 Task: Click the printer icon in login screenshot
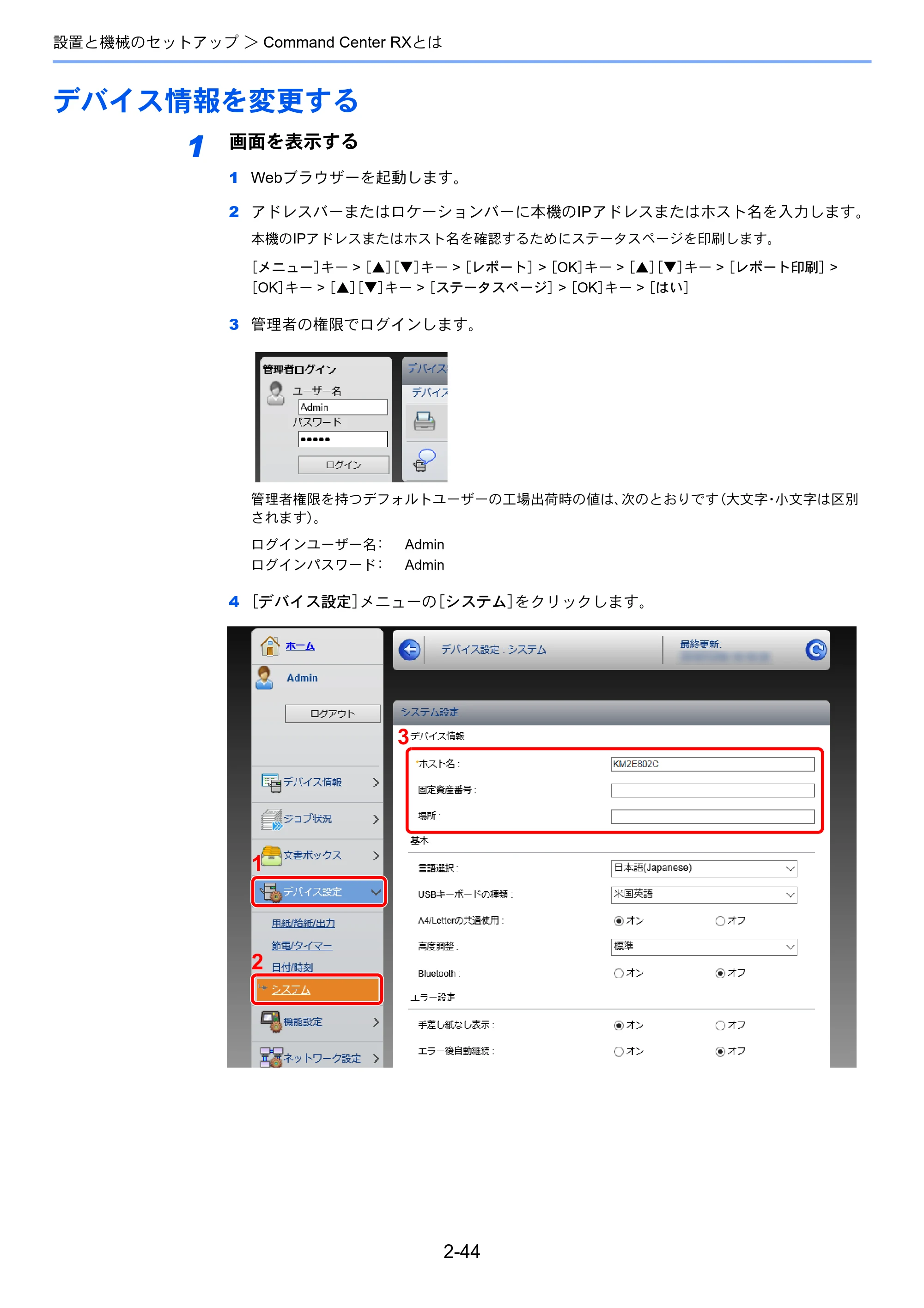(x=424, y=421)
